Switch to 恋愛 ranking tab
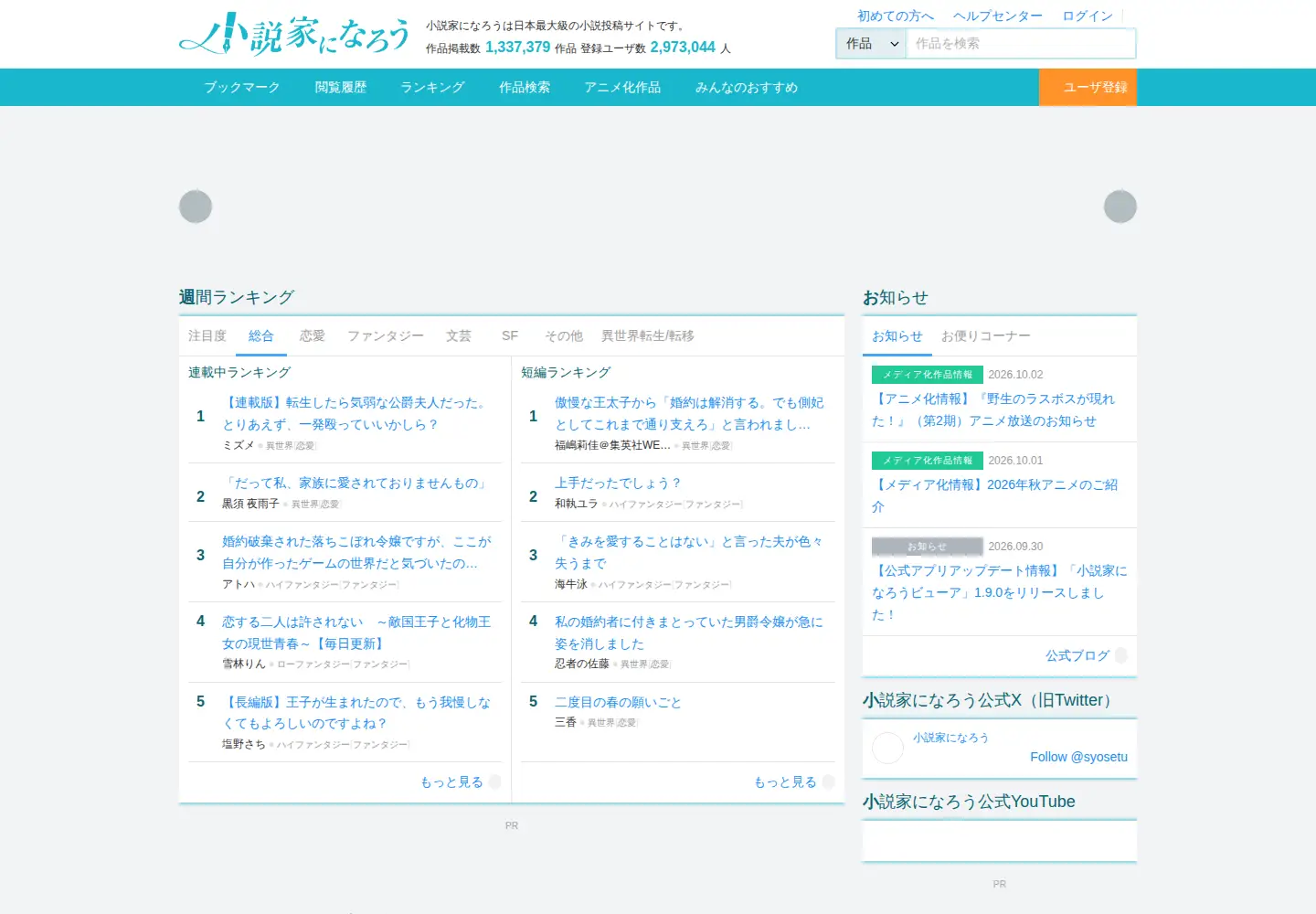Image resolution: width=1316 pixels, height=914 pixels. pos(313,335)
